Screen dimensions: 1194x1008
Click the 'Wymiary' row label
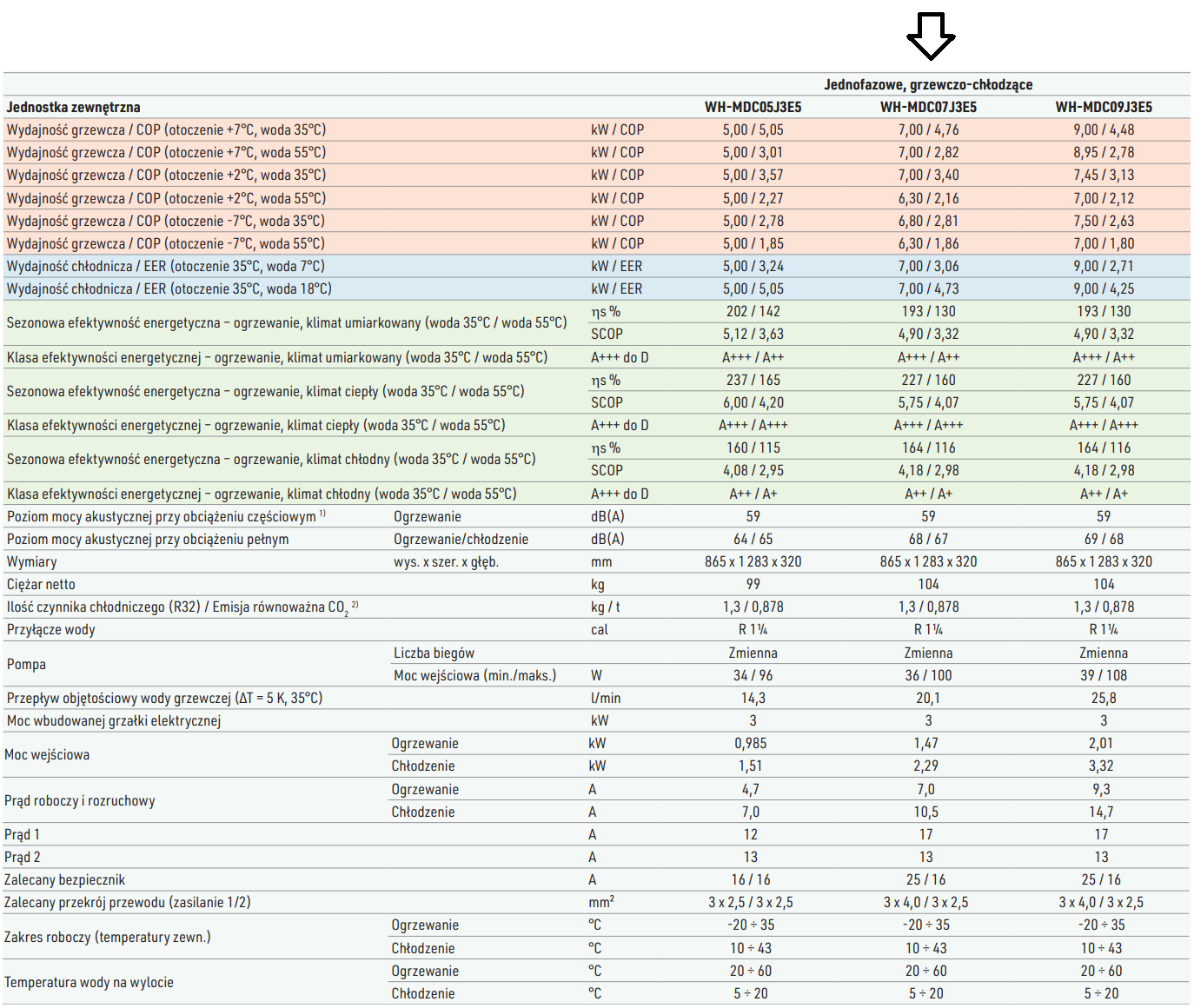click(31, 561)
